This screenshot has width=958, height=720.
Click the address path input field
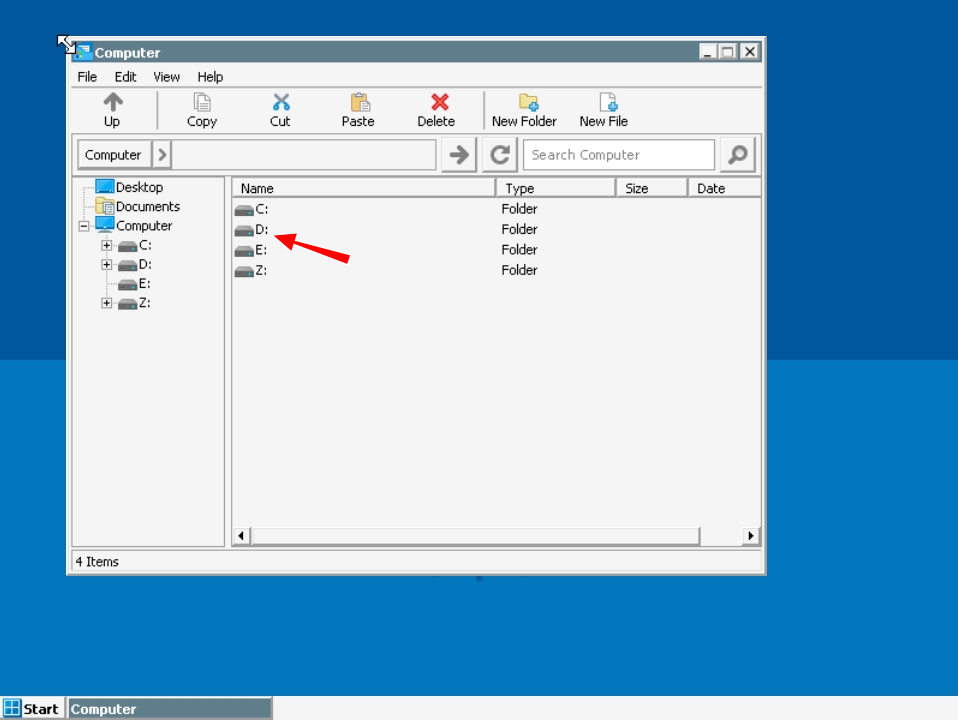pyautogui.click(x=304, y=155)
